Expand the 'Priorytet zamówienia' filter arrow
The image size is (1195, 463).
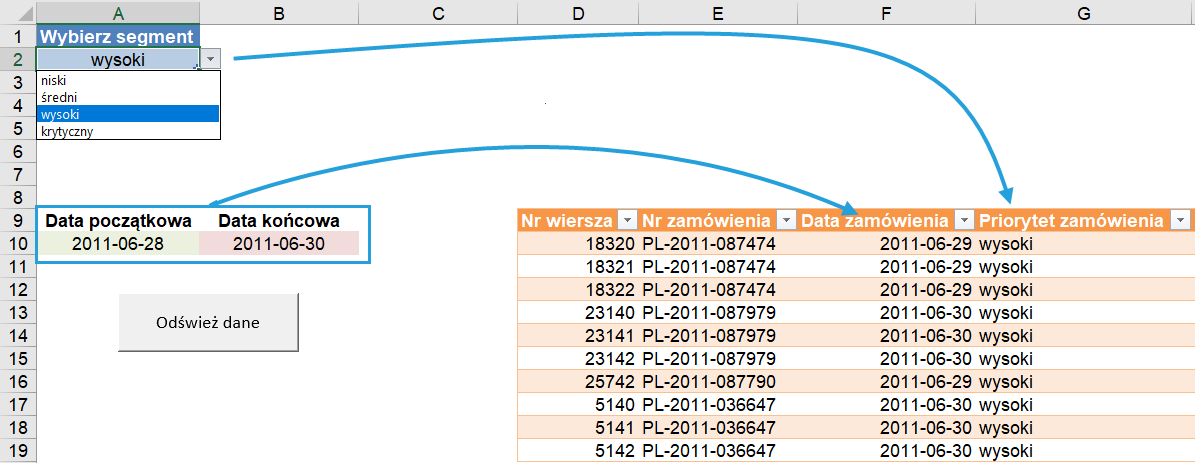(1181, 220)
